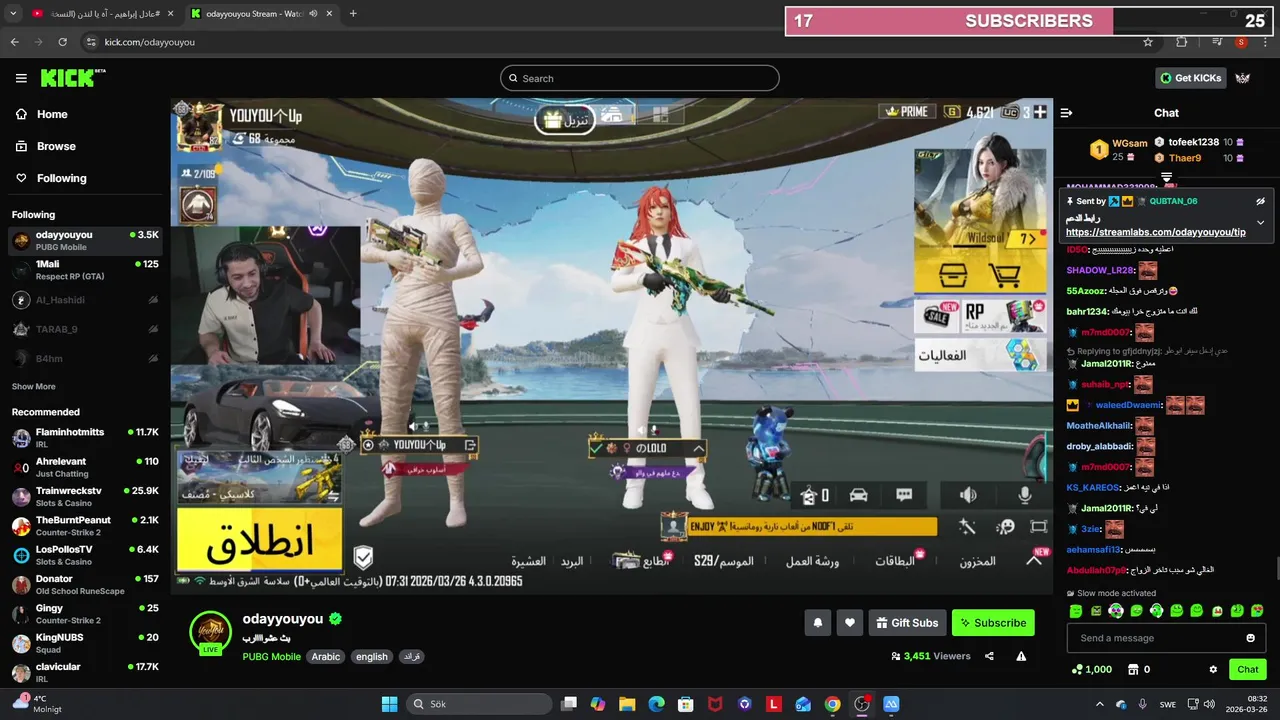
Task: Mute the odayyouyou Stream tab audio
Action: 314,13
